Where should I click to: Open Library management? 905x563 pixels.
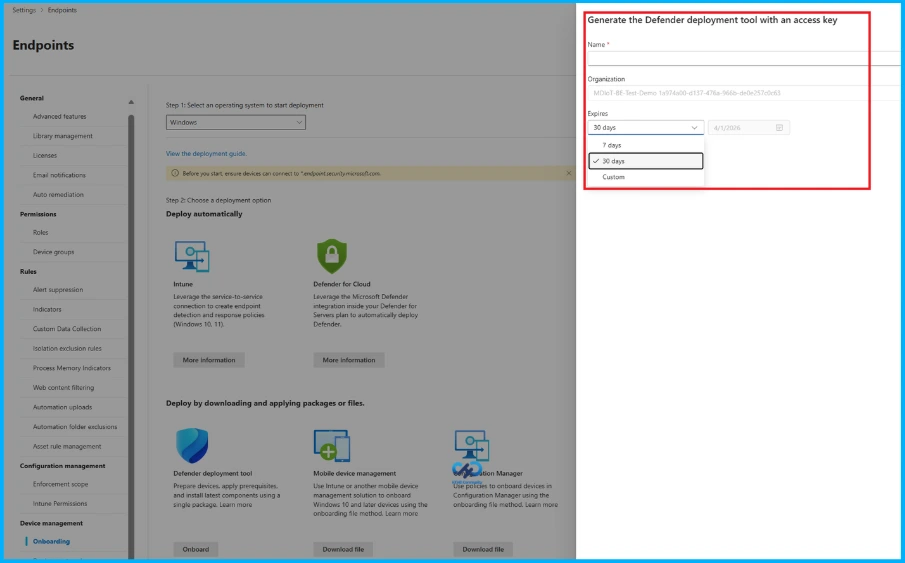pyautogui.click(x=62, y=136)
